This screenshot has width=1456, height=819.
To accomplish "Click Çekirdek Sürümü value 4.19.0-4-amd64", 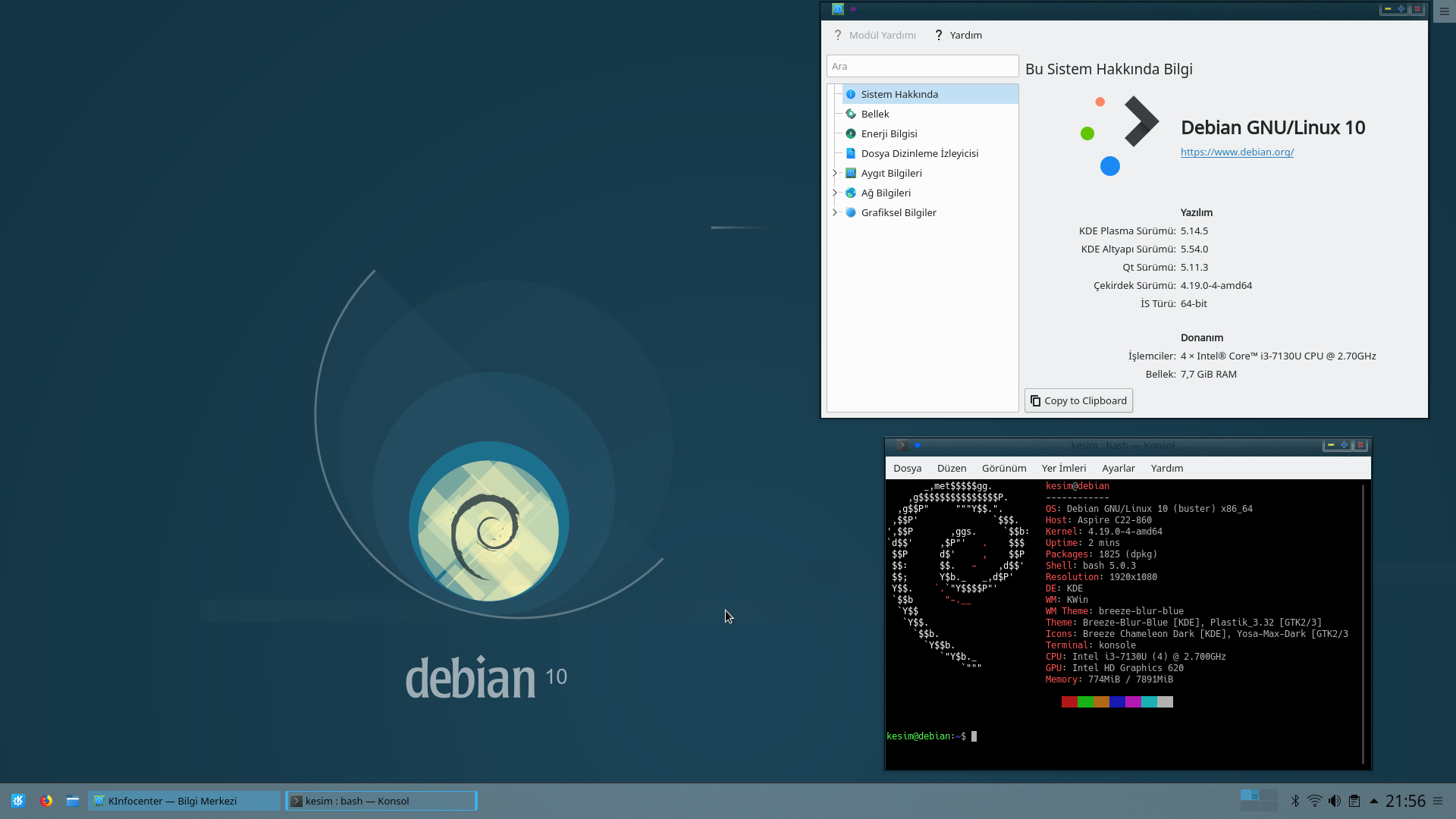I will click(x=1216, y=285).
